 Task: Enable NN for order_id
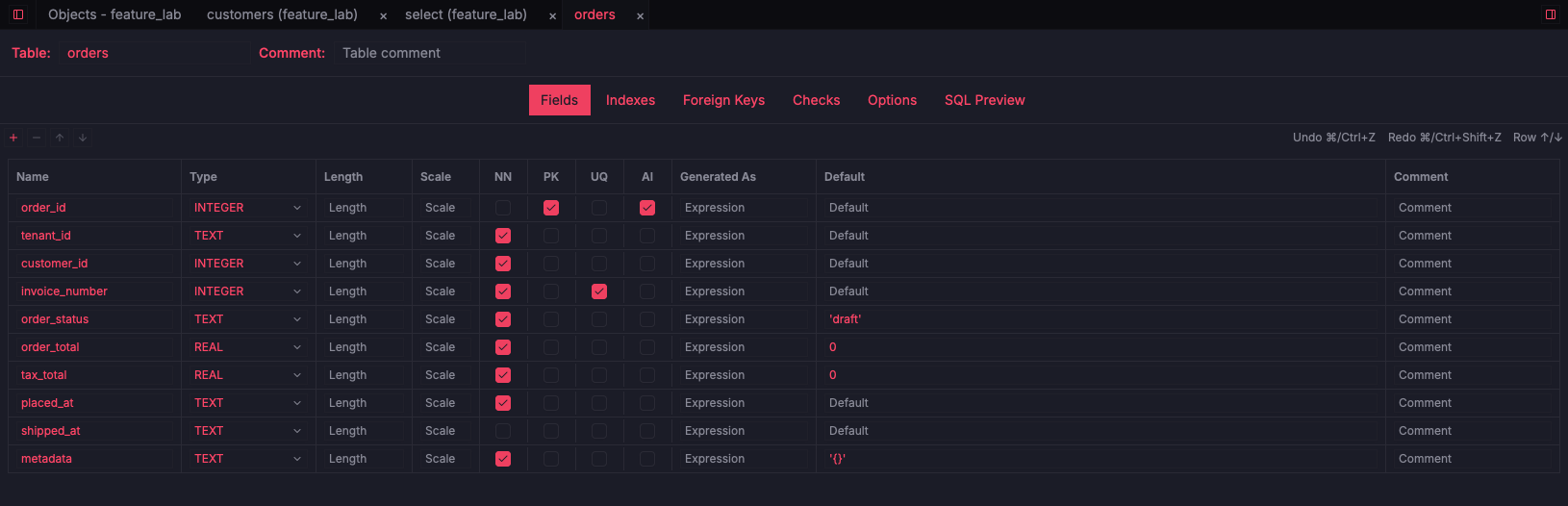pyautogui.click(x=503, y=208)
